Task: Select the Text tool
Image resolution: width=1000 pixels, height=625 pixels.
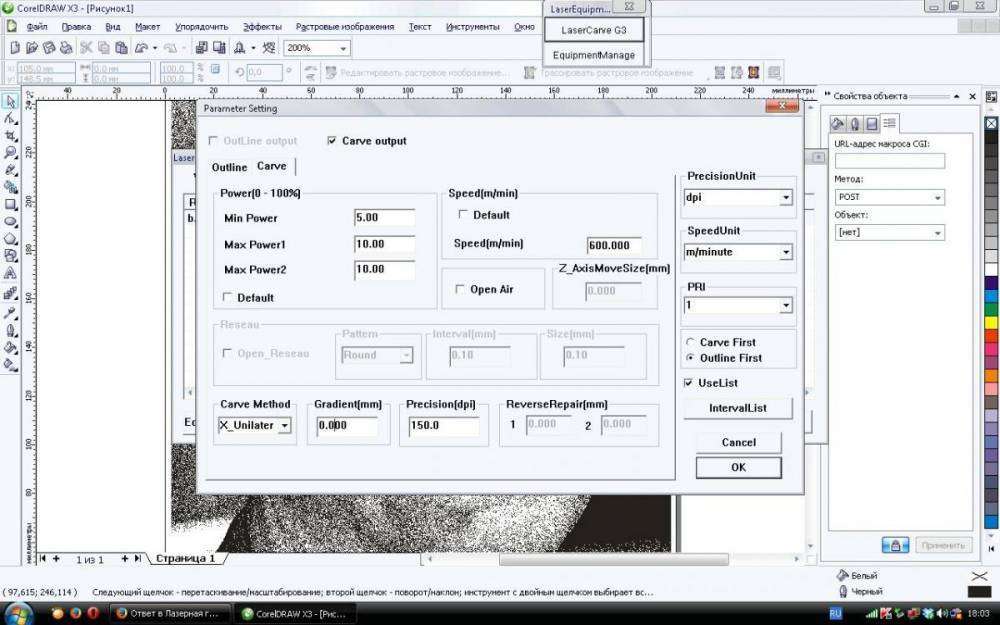Action: 10,273
